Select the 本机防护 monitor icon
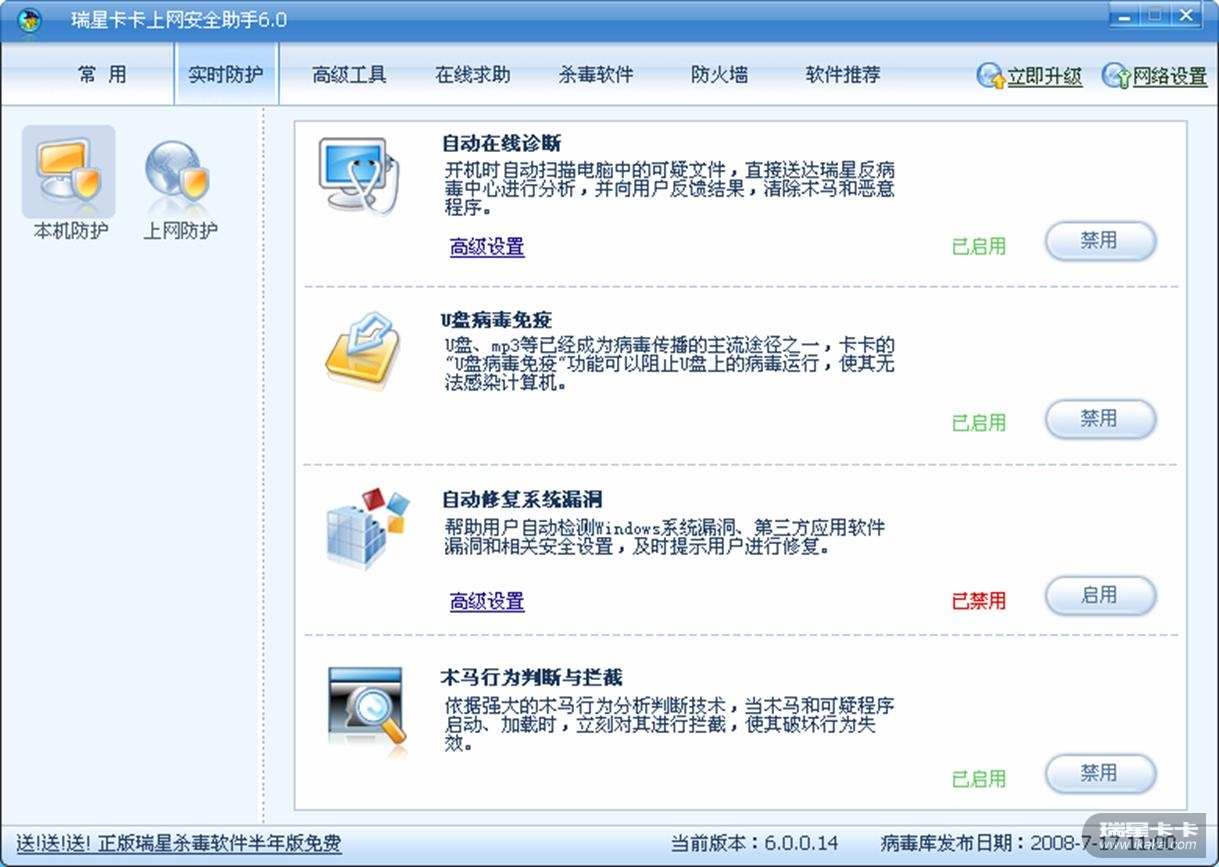 [69, 171]
